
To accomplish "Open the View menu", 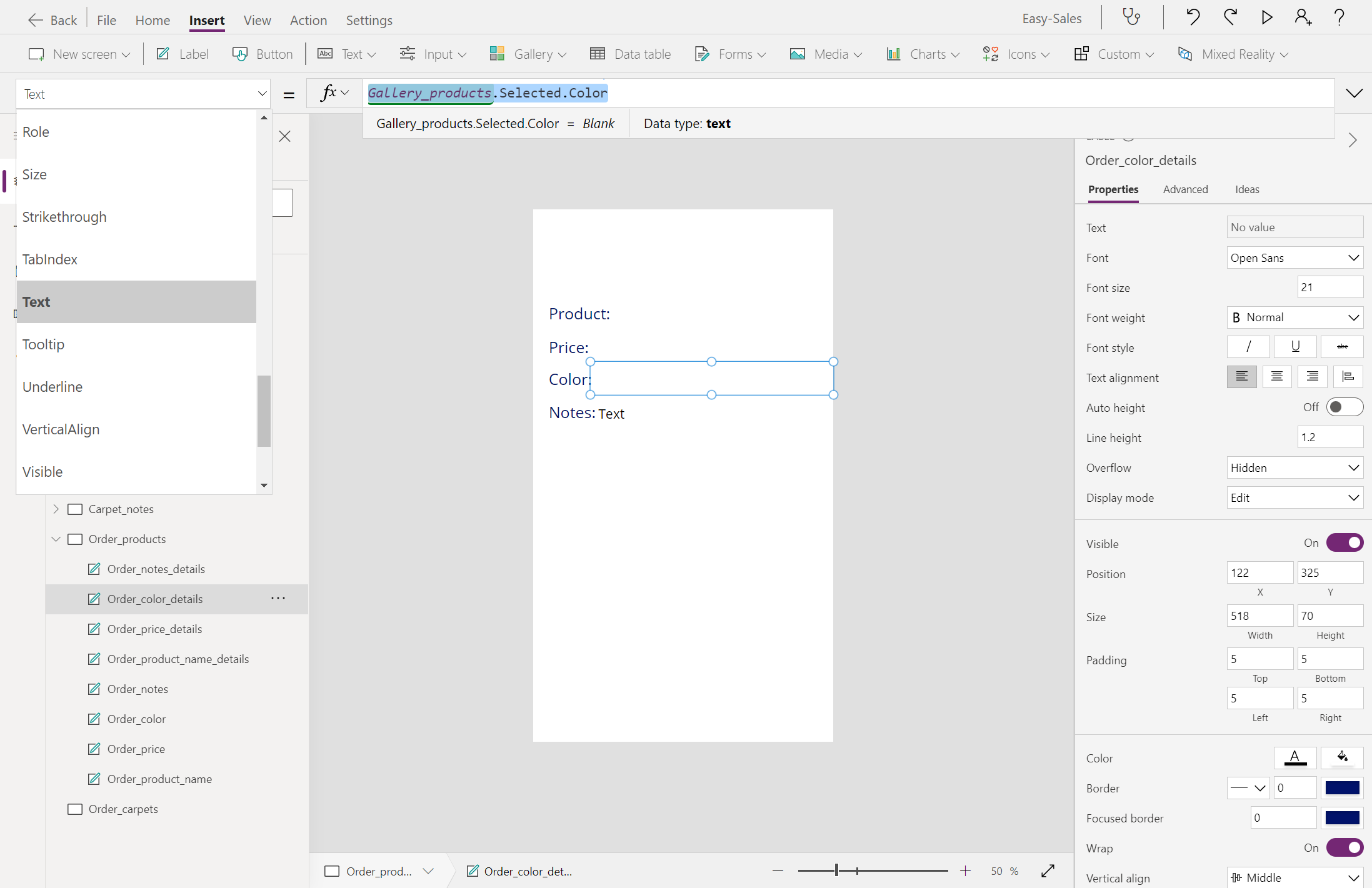I will (257, 20).
